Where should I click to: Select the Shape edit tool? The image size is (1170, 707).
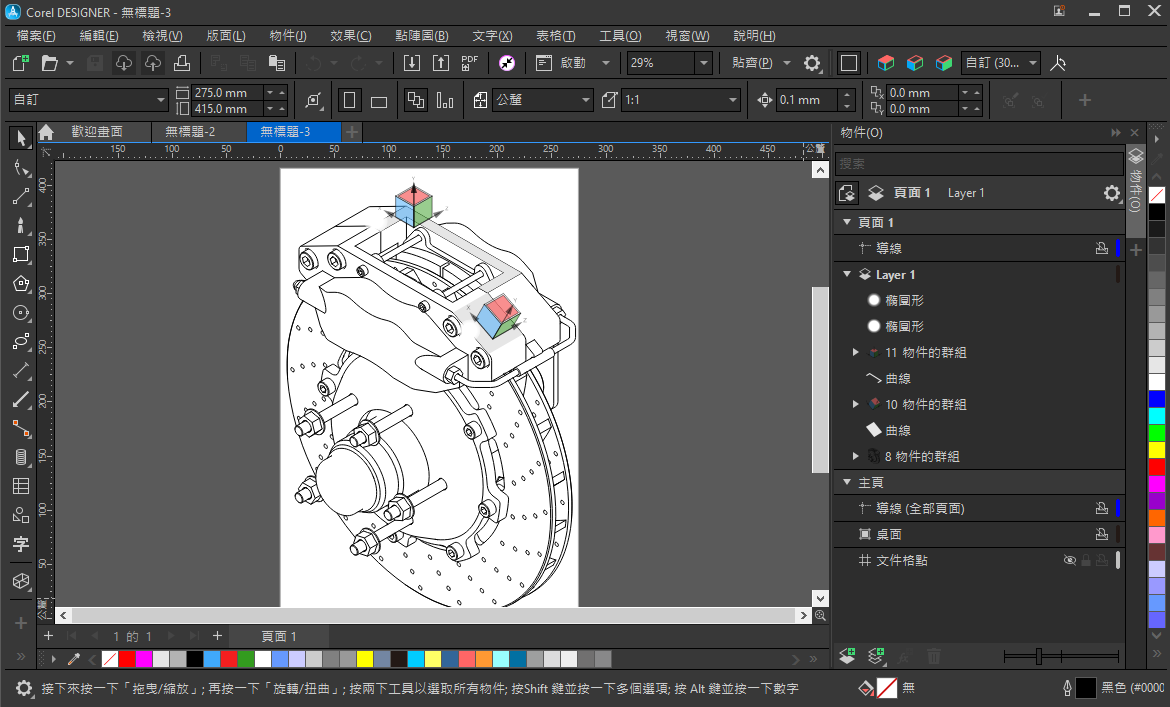pyautogui.click(x=21, y=168)
